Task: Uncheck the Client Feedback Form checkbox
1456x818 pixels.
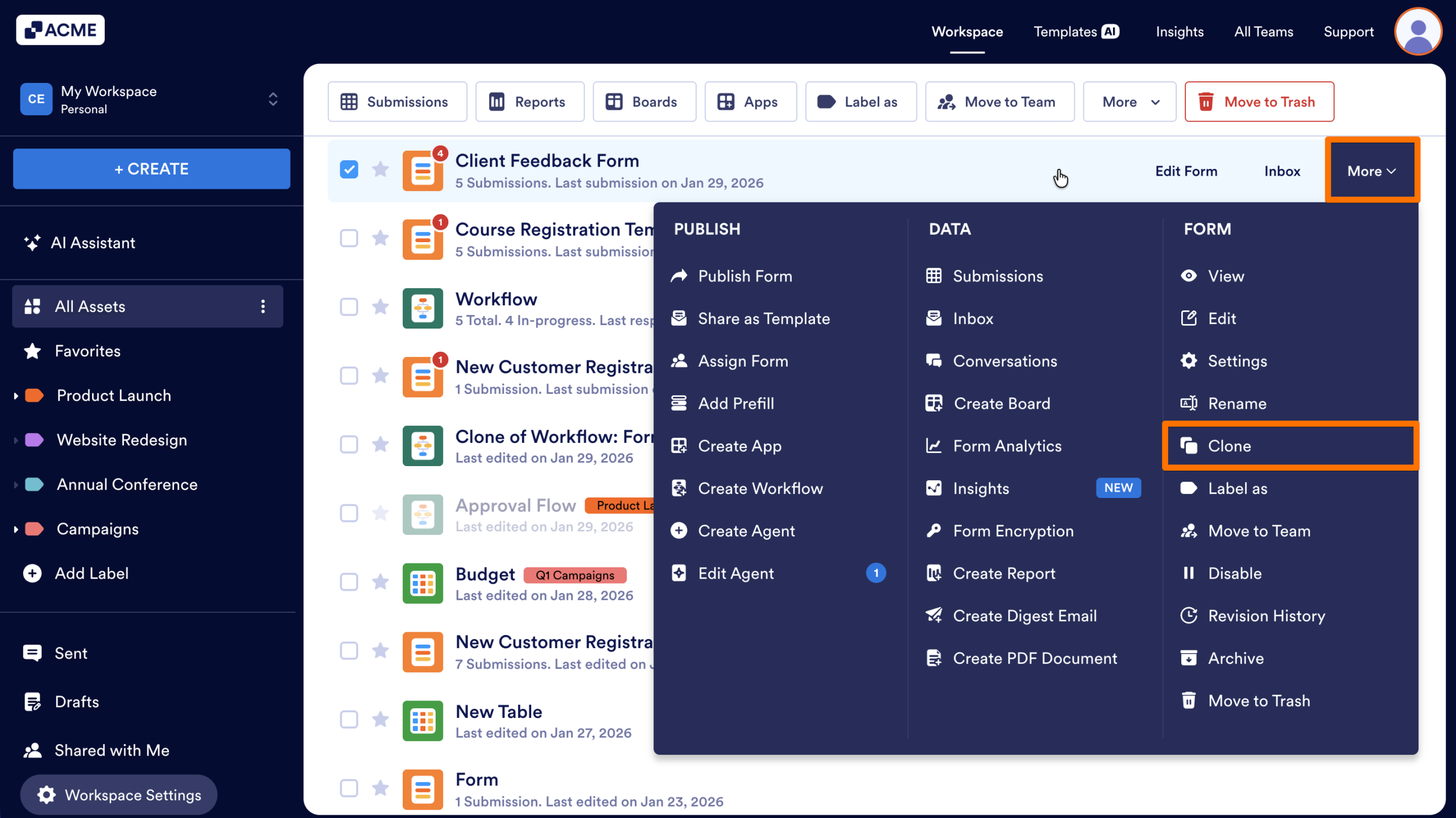Action: point(349,169)
